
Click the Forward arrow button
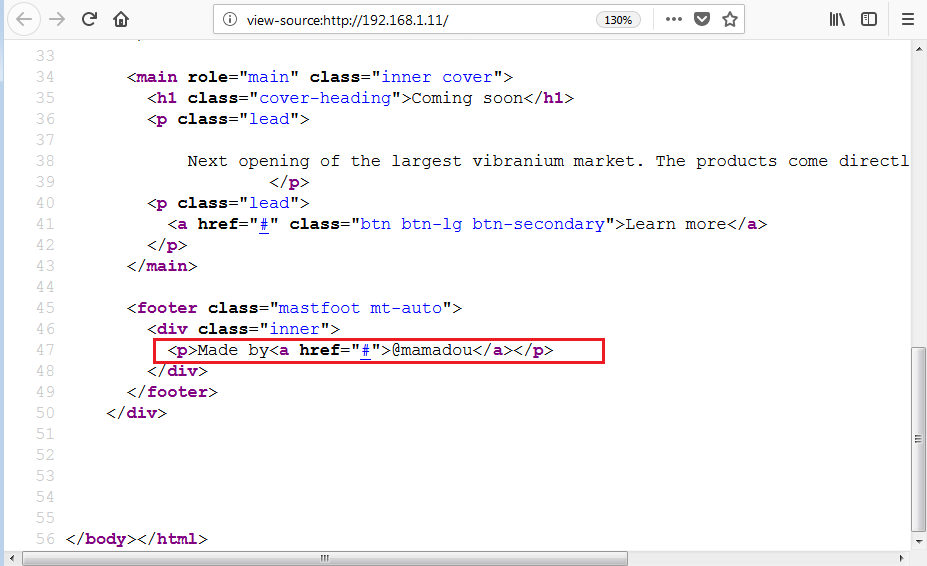pos(57,19)
